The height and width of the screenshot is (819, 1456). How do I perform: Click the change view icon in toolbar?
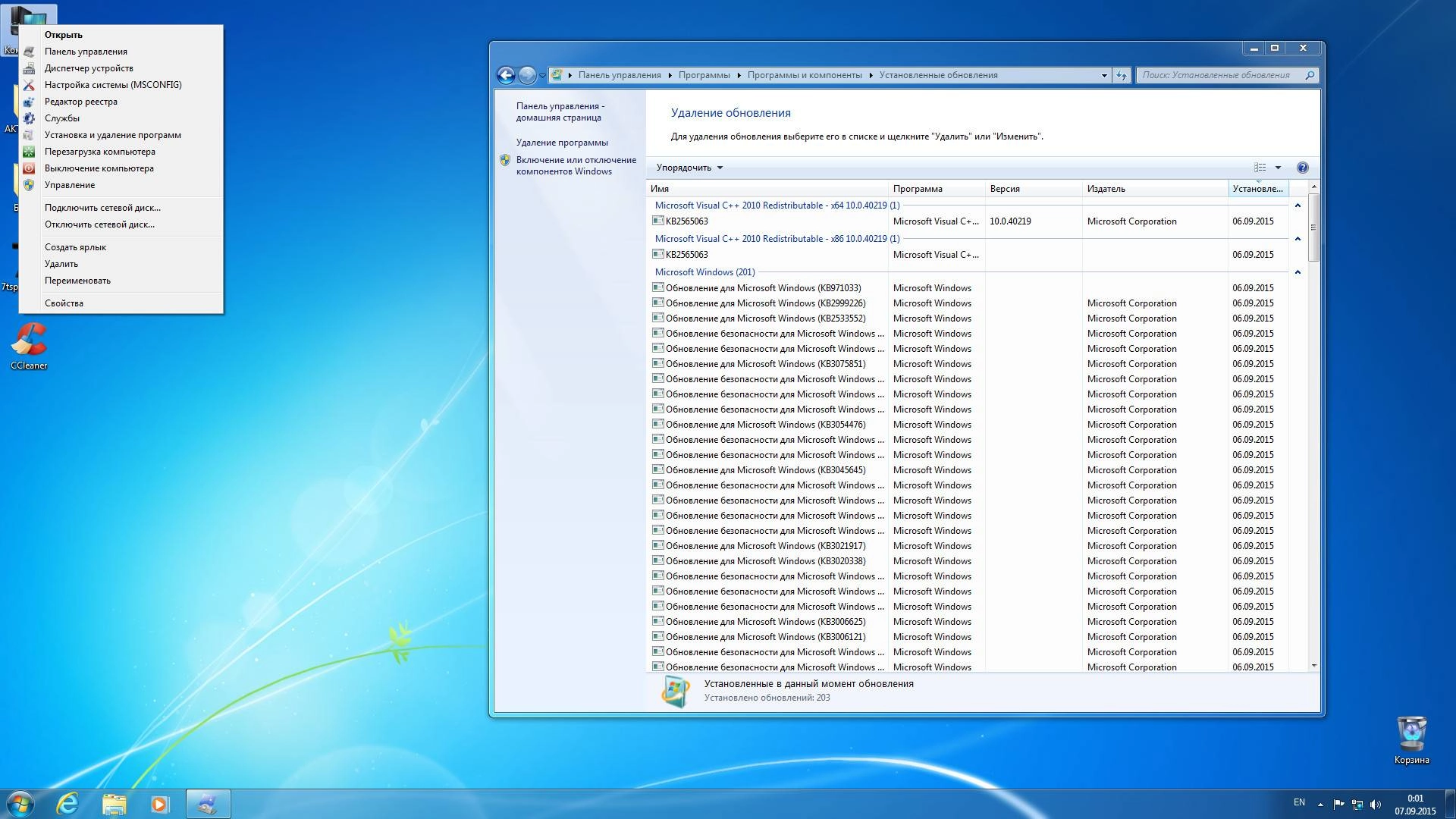pyautogui.click(x=1260, y=168)
